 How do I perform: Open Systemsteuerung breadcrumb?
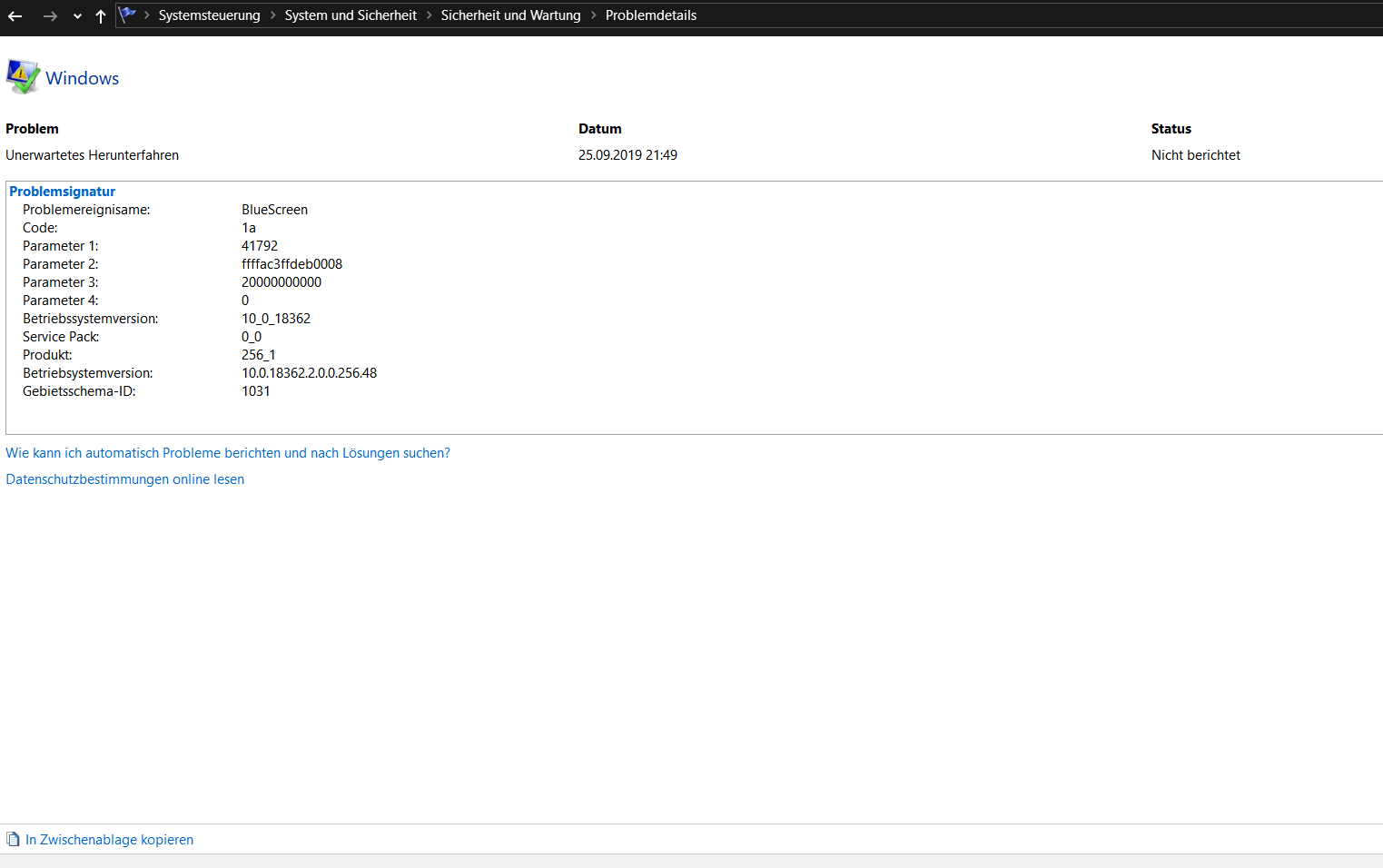click(209, 15)
